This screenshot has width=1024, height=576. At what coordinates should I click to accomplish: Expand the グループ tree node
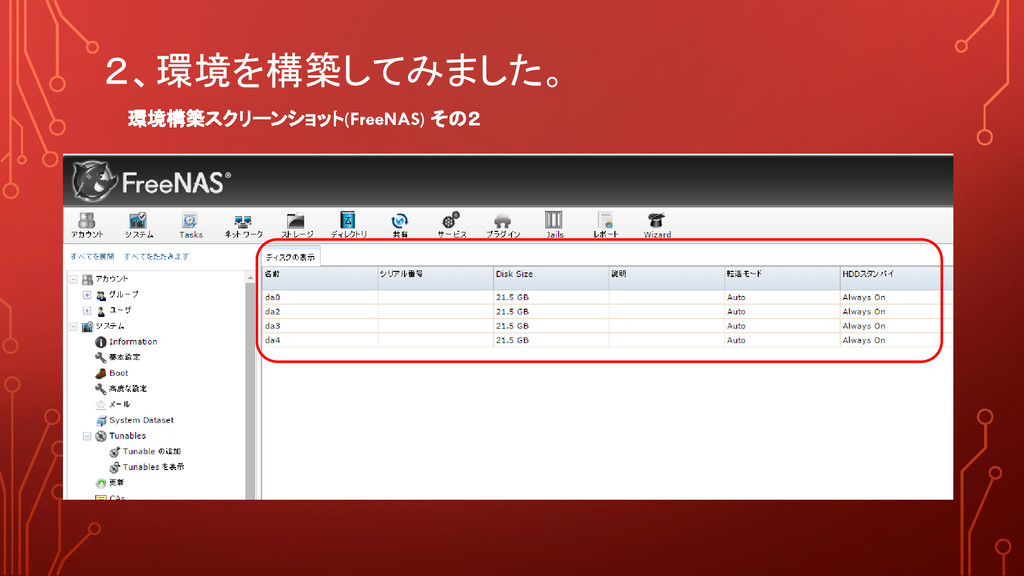[x=87, y=295]
